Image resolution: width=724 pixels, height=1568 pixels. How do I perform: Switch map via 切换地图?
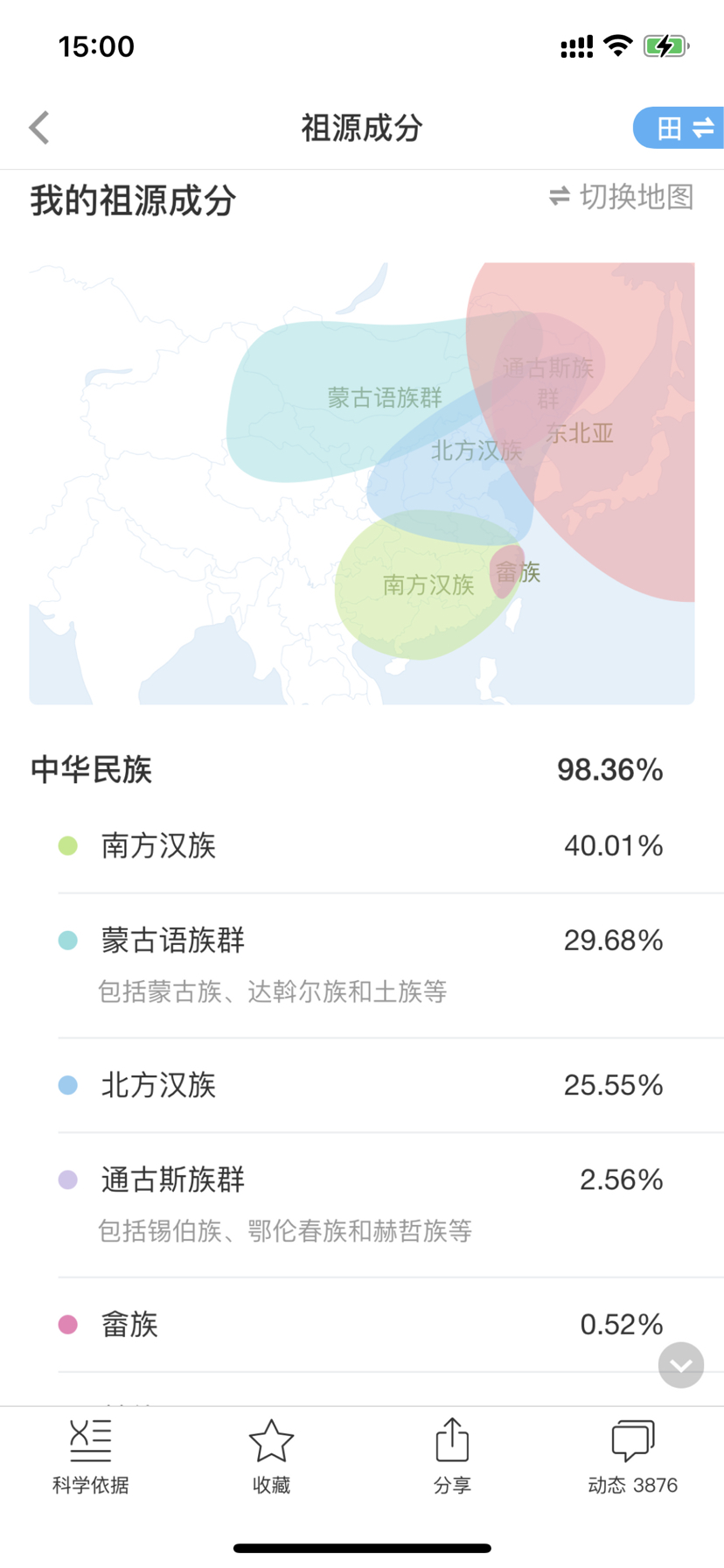click(x=621, y=197)
